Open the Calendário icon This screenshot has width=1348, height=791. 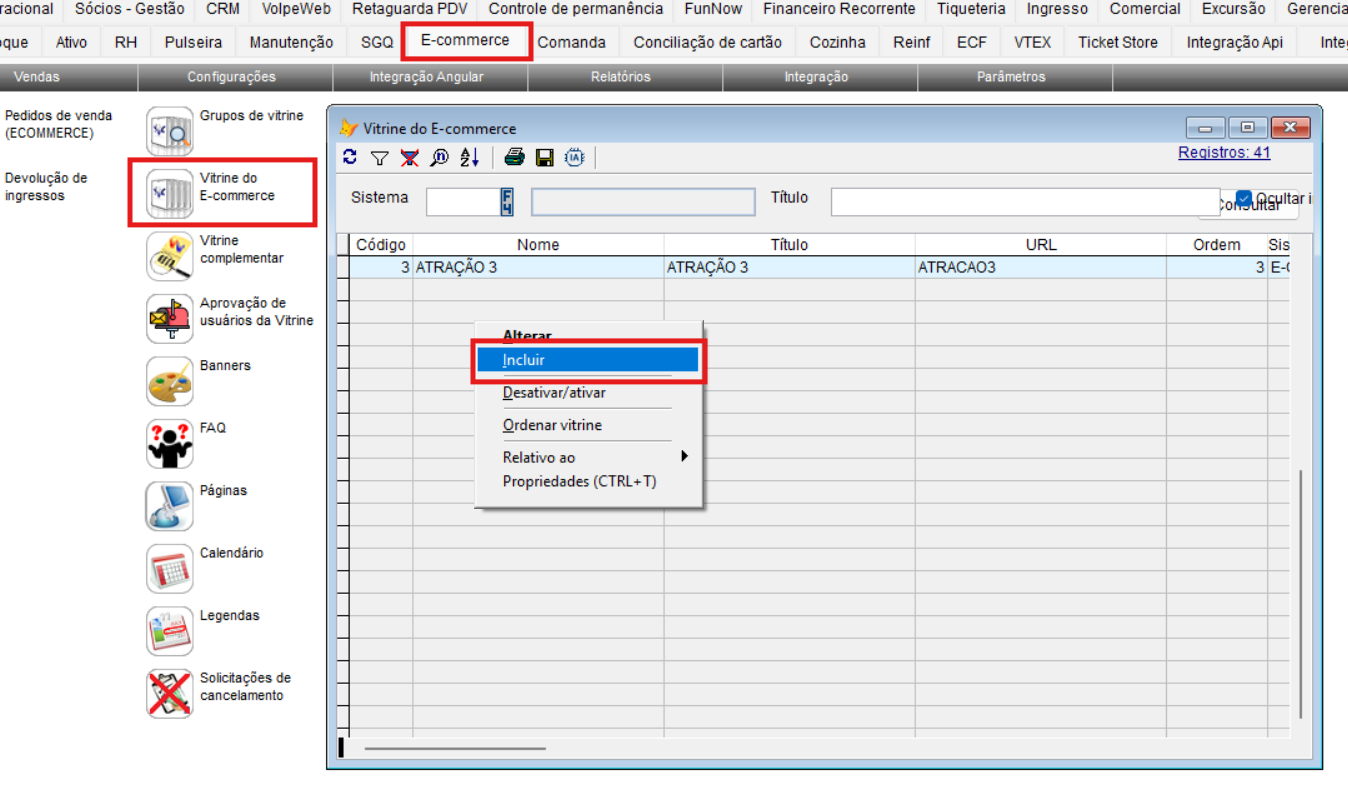170,568
